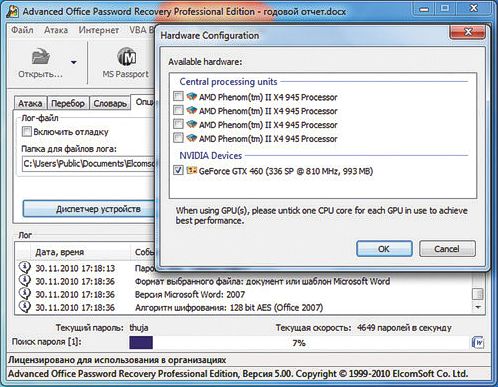This screenshot has height=387, width=498.
Task: Enable the fourth AMD Phenom CPU checkbox
Action: (x=178, y=138)
